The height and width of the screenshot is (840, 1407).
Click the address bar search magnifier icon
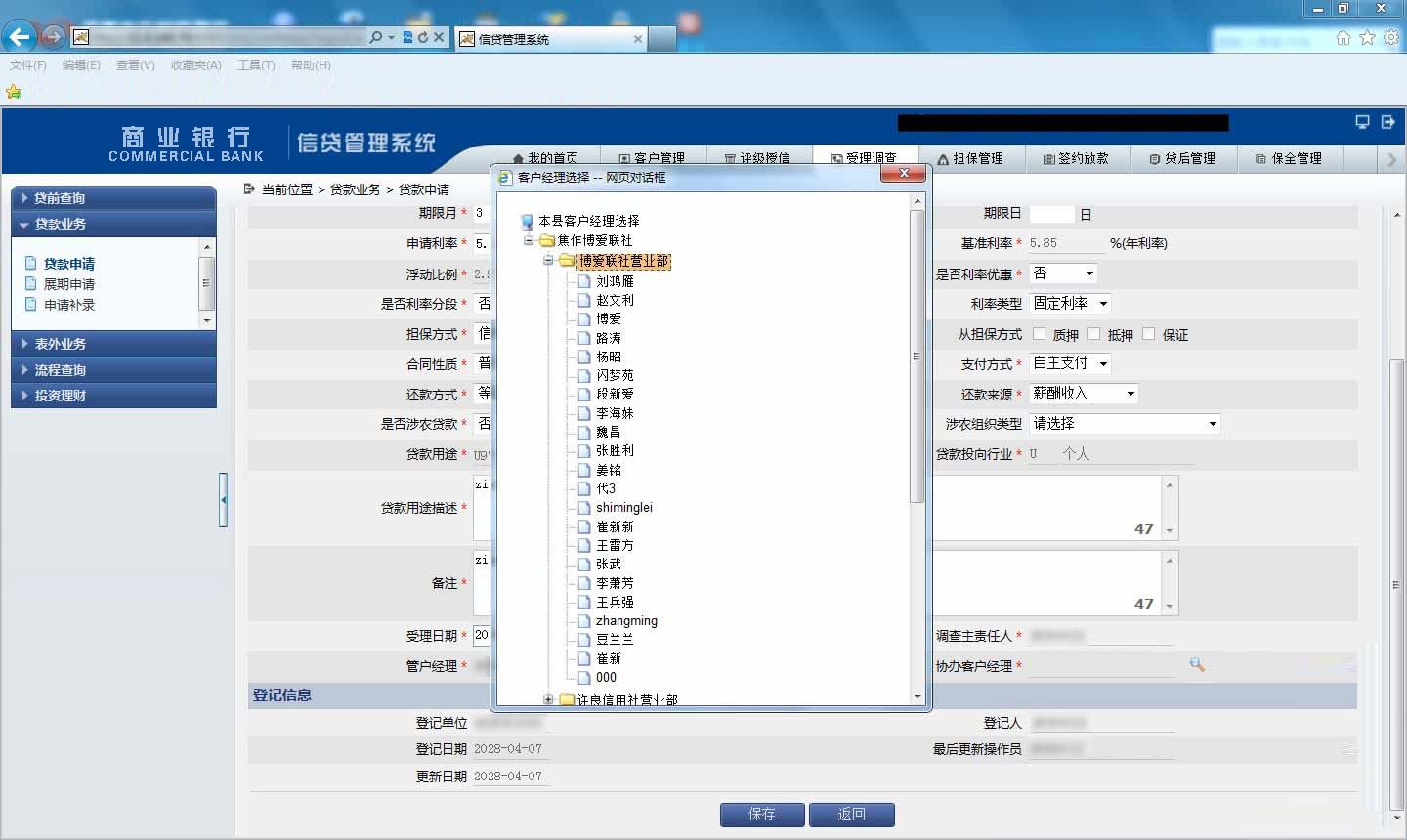376,37
